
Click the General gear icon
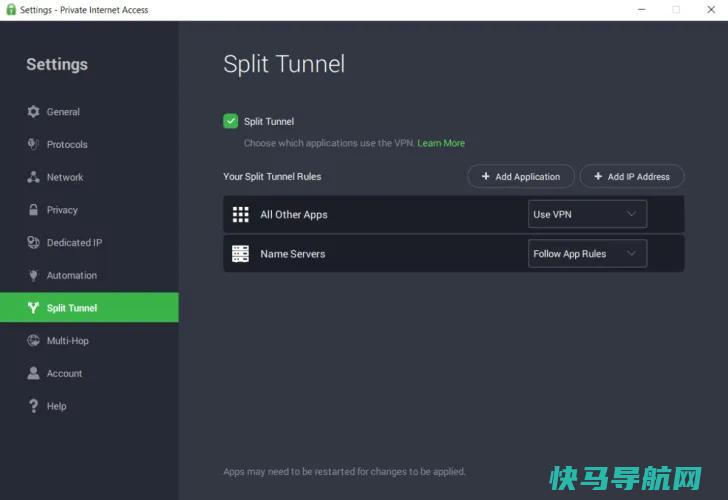(x=33, y=111)
